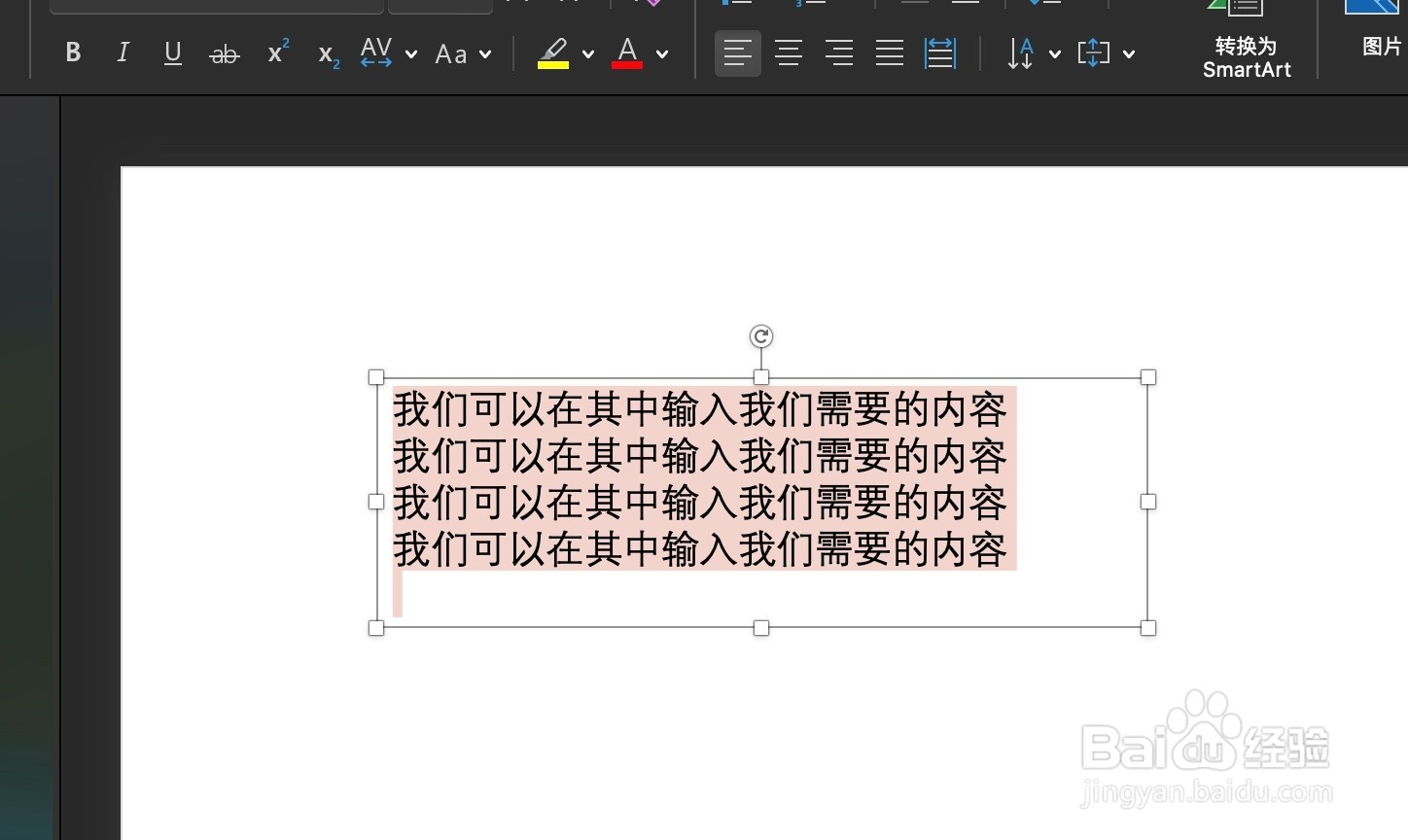Open Change Case dropdown arrow
Image resolution: width=1408 pixels, height=840 pixels.
[485, 54]
